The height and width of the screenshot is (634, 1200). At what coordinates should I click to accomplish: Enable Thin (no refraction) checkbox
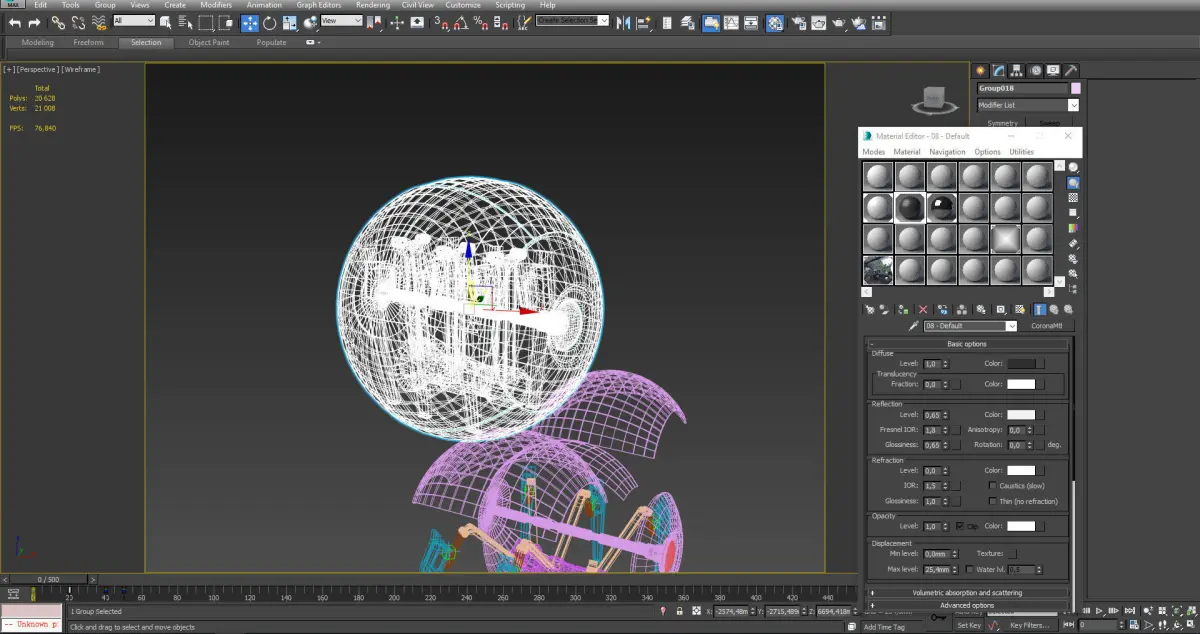coord(991,502)
